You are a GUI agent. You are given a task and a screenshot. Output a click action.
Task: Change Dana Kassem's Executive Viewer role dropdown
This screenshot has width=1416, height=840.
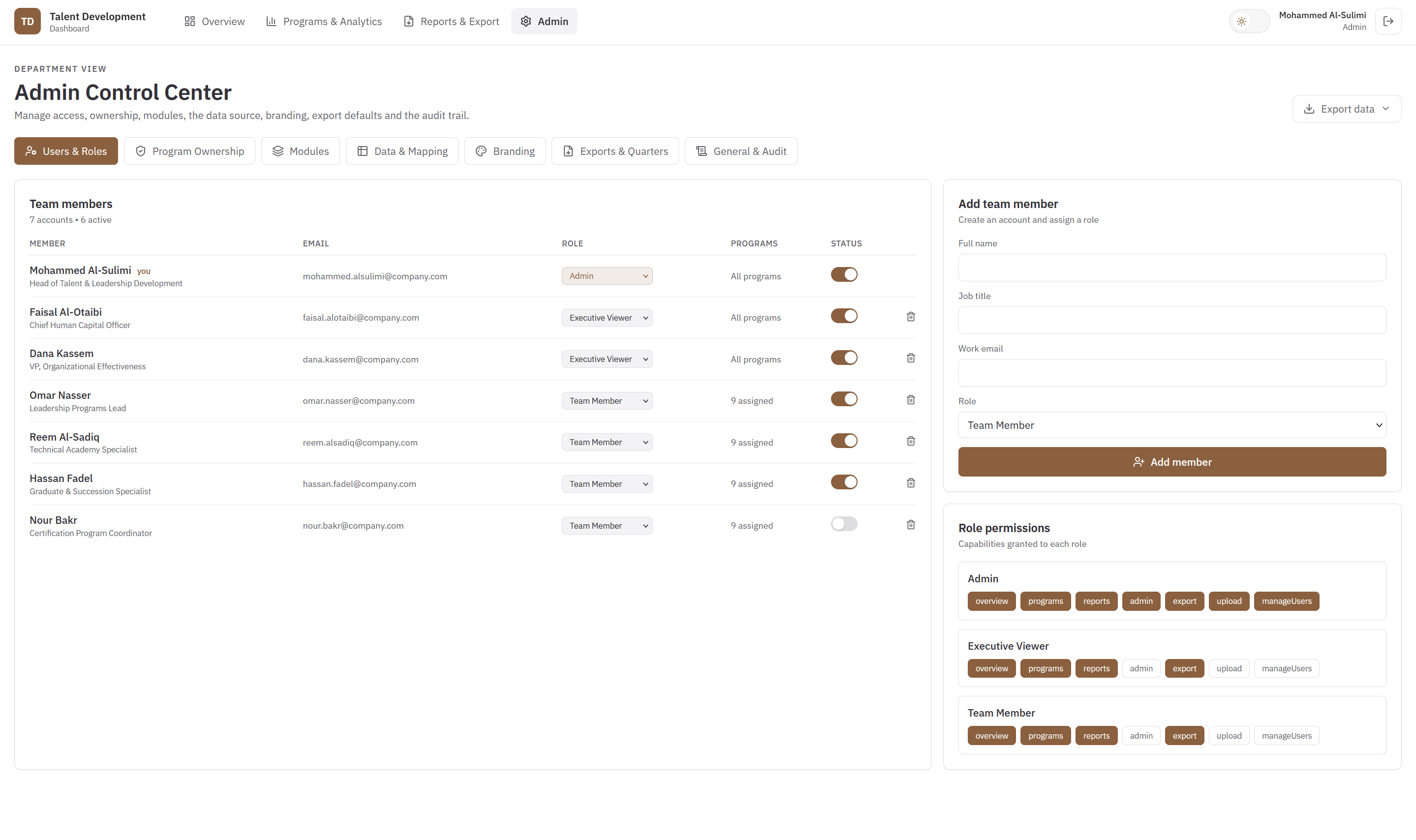607,359
